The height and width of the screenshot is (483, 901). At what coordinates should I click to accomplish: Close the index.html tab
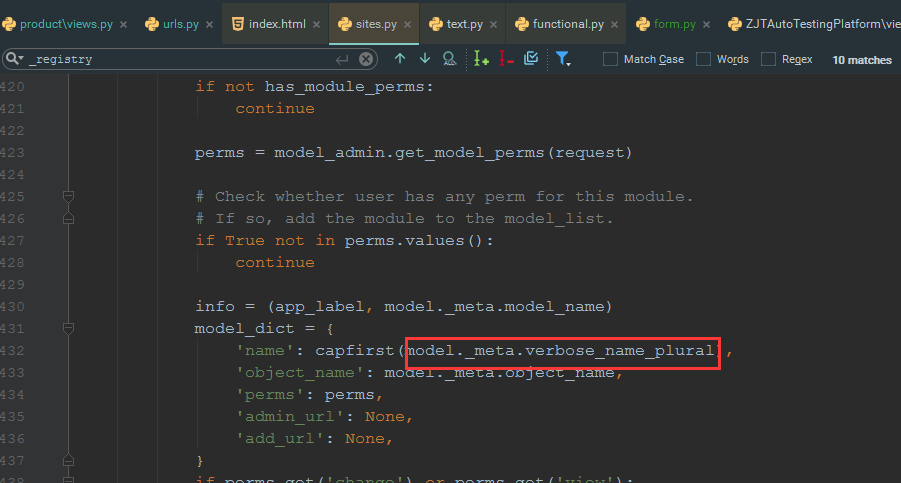tap(316, 25)
